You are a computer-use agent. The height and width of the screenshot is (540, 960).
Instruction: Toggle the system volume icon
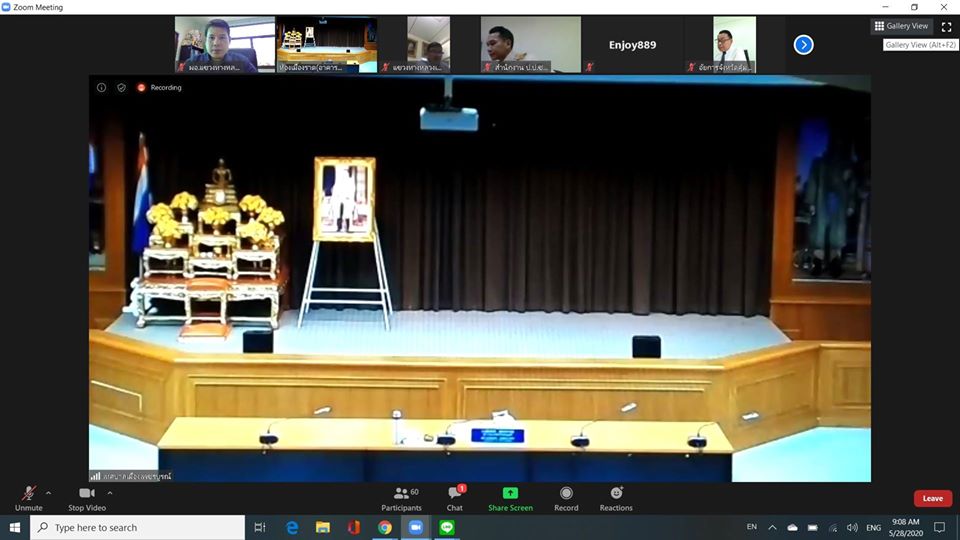(851, 527)
